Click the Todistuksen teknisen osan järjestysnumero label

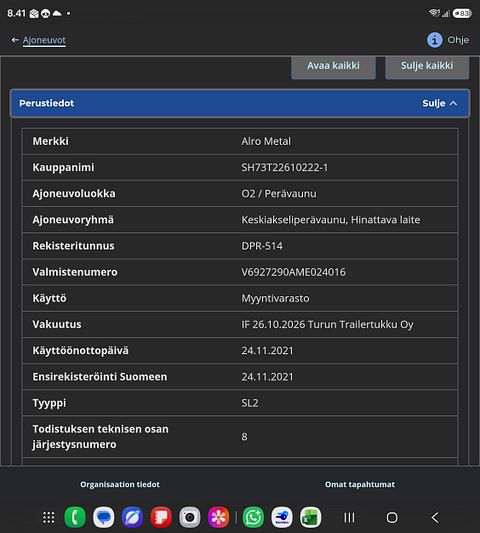pyautogui.click(x=100, y=437)
